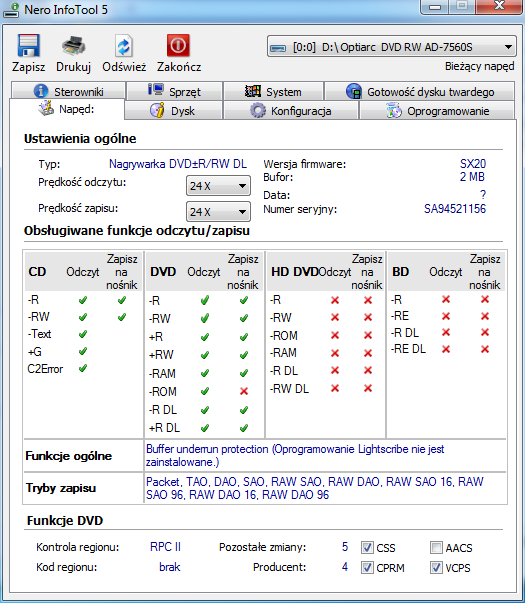
Task: Click the Zapisz button label
Action: point(28,67)
